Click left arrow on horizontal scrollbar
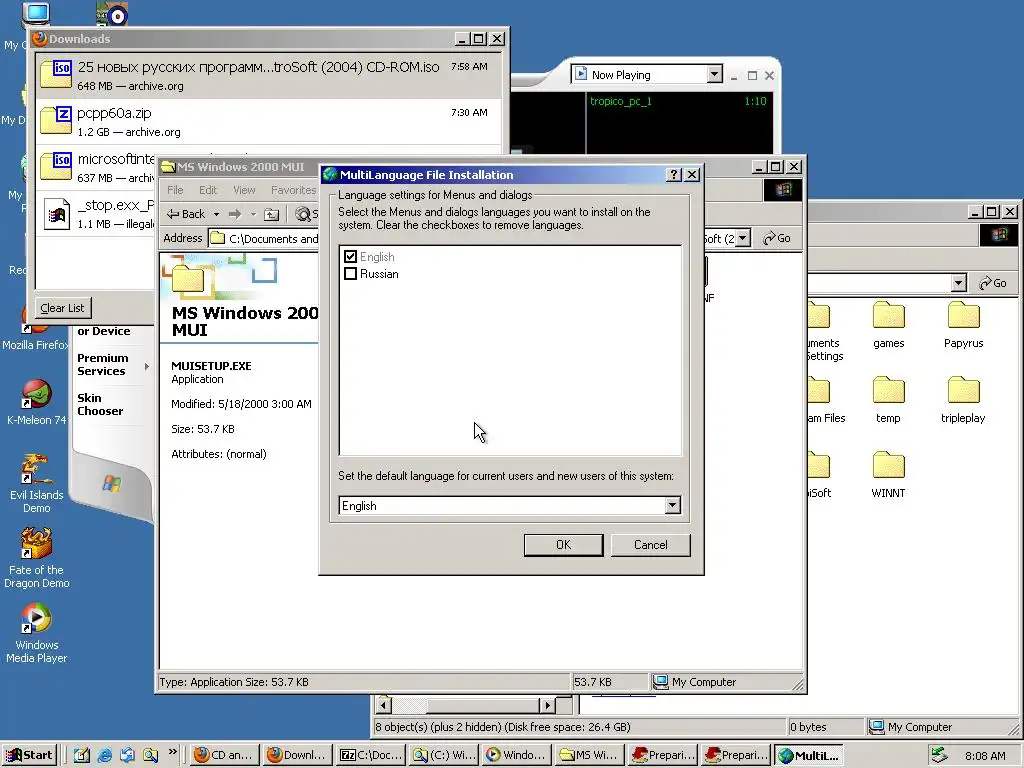The image size is (1024, 768). tap(383, 705)
